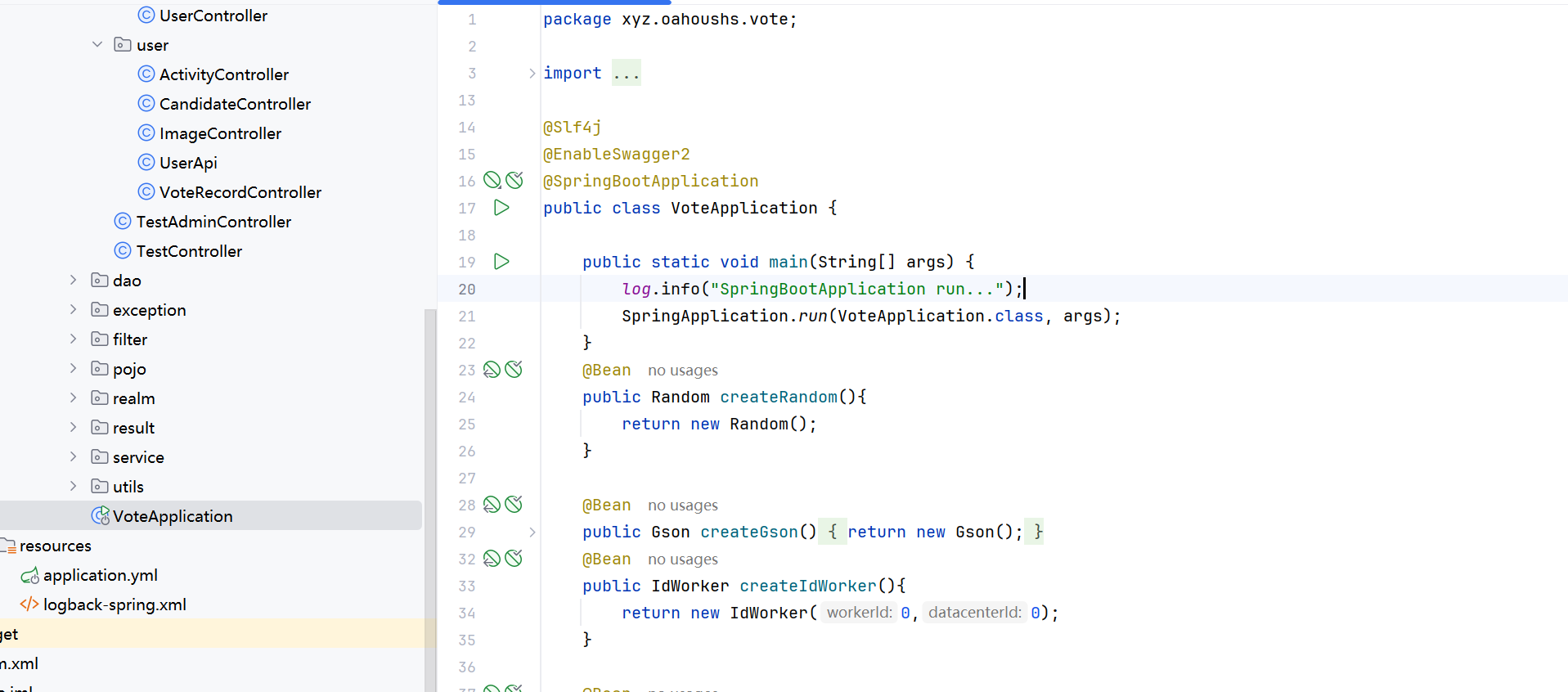The height and width of the screenshot is (692, 1568).
Task: Click the class icon of ImageController
Action: 146,133
